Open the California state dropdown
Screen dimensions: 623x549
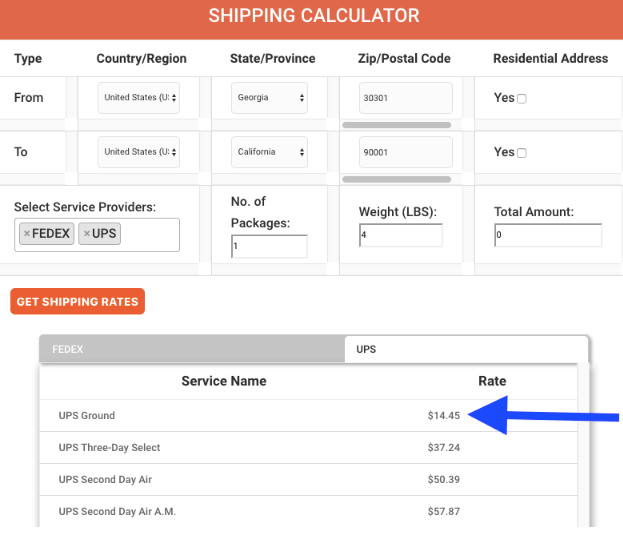269,152
